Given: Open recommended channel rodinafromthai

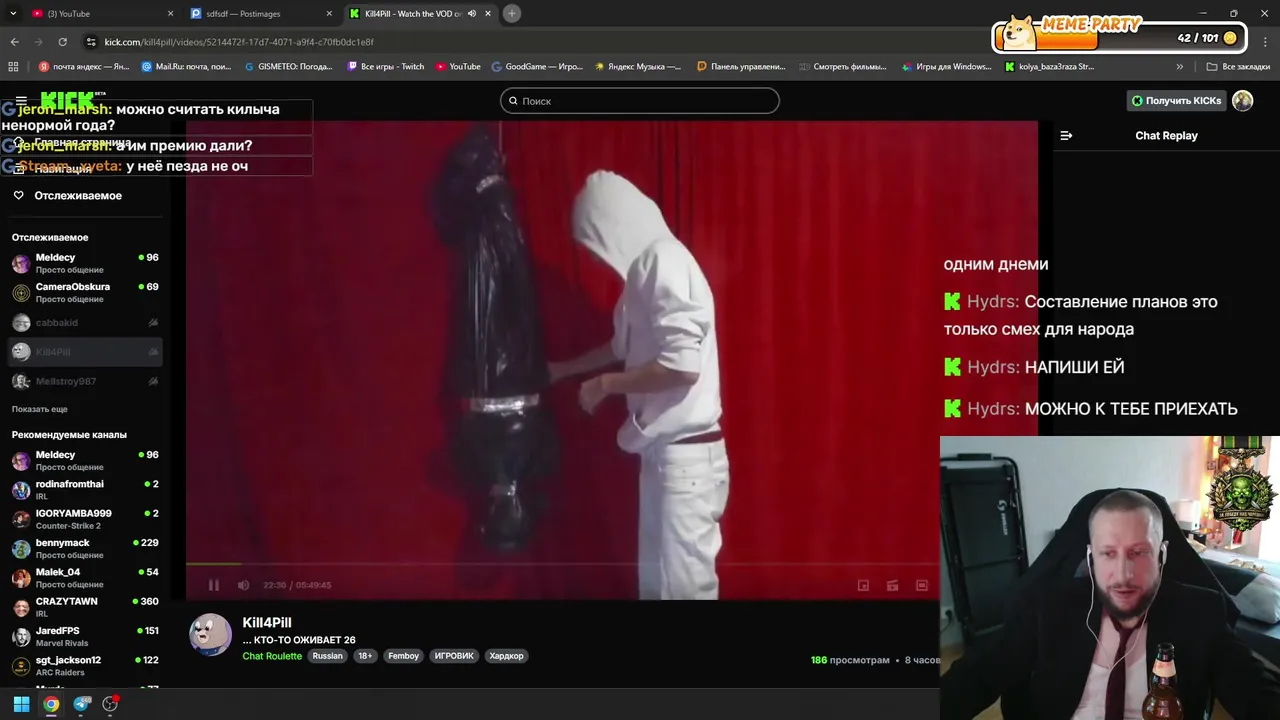Looking at the screenshot, I should (85, 490).
